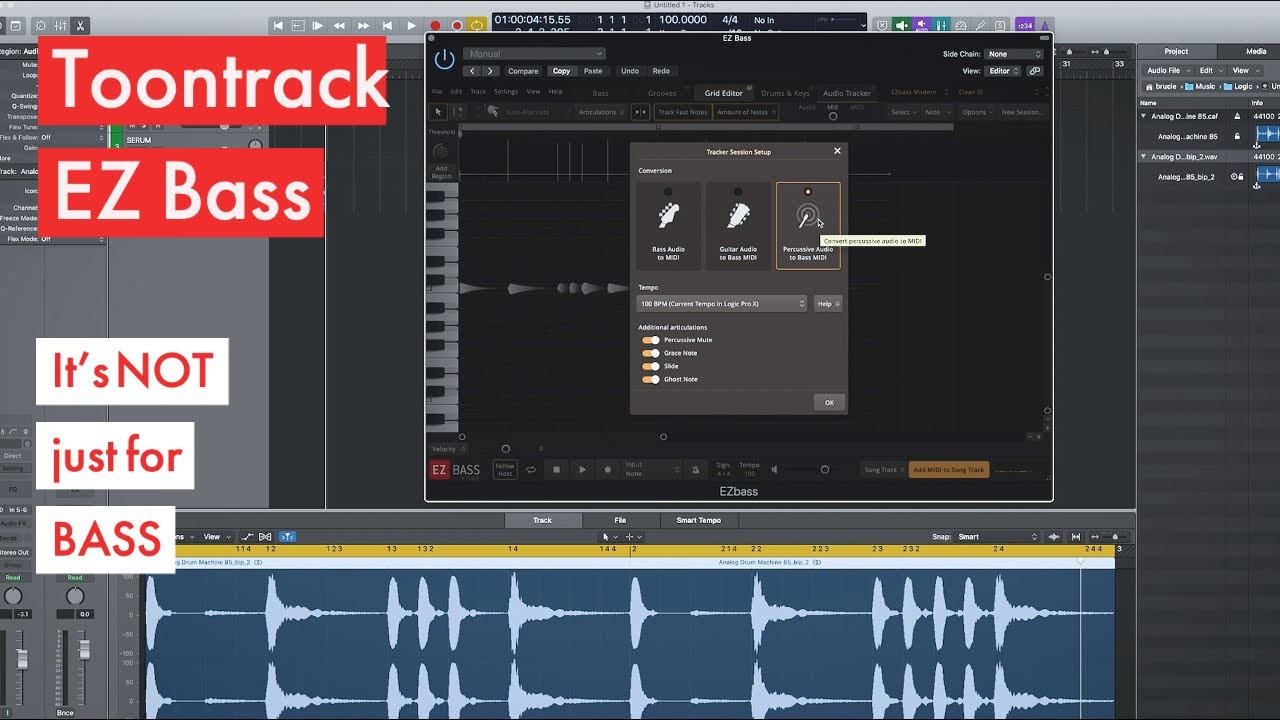Open the Song Track dropdown
Image resolution: width=1280 pixels, height=720 pixels.
[883, 469]
